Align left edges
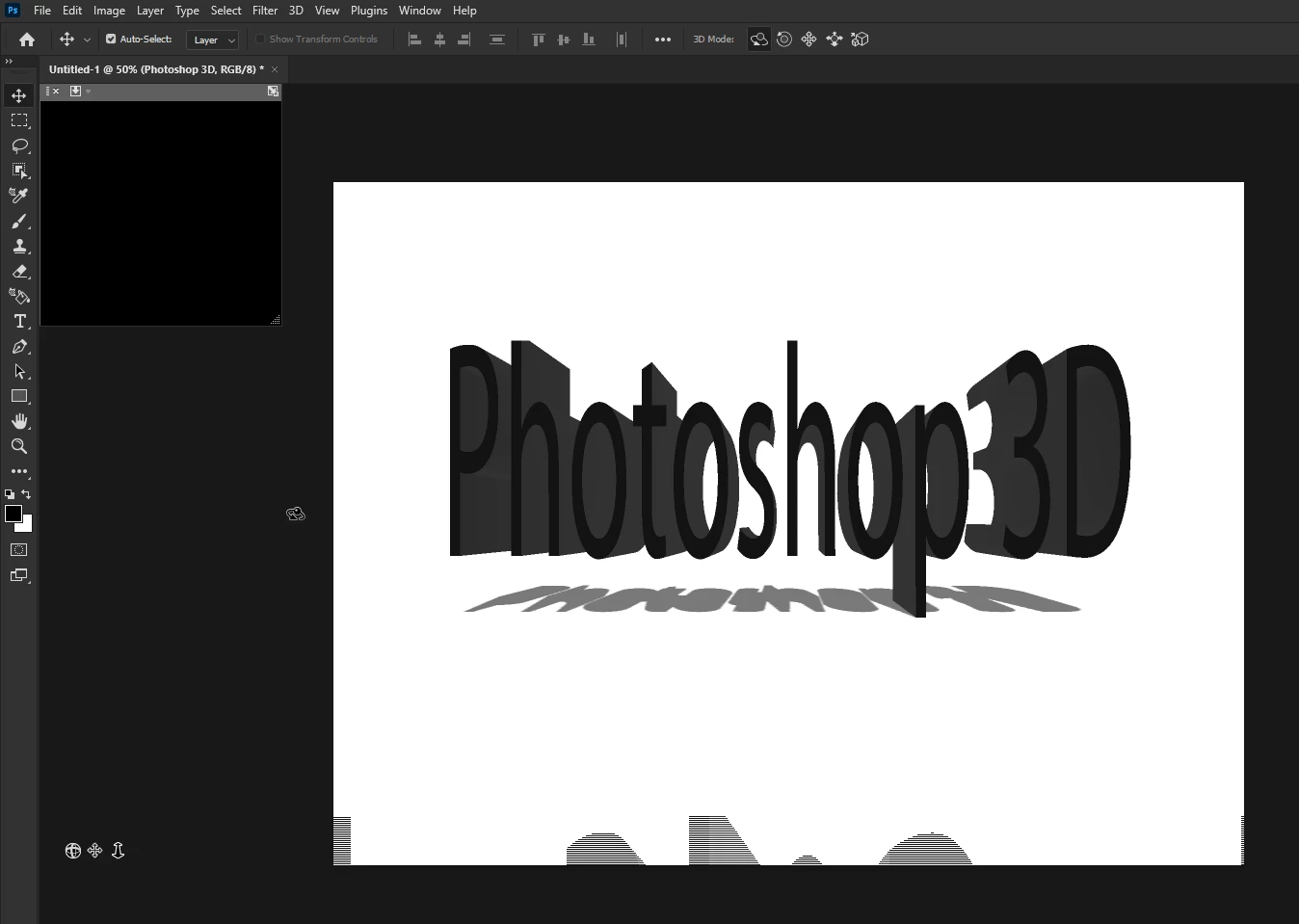Image resolution: width=1299 pixels, height=924 pixels. [414, 40]
